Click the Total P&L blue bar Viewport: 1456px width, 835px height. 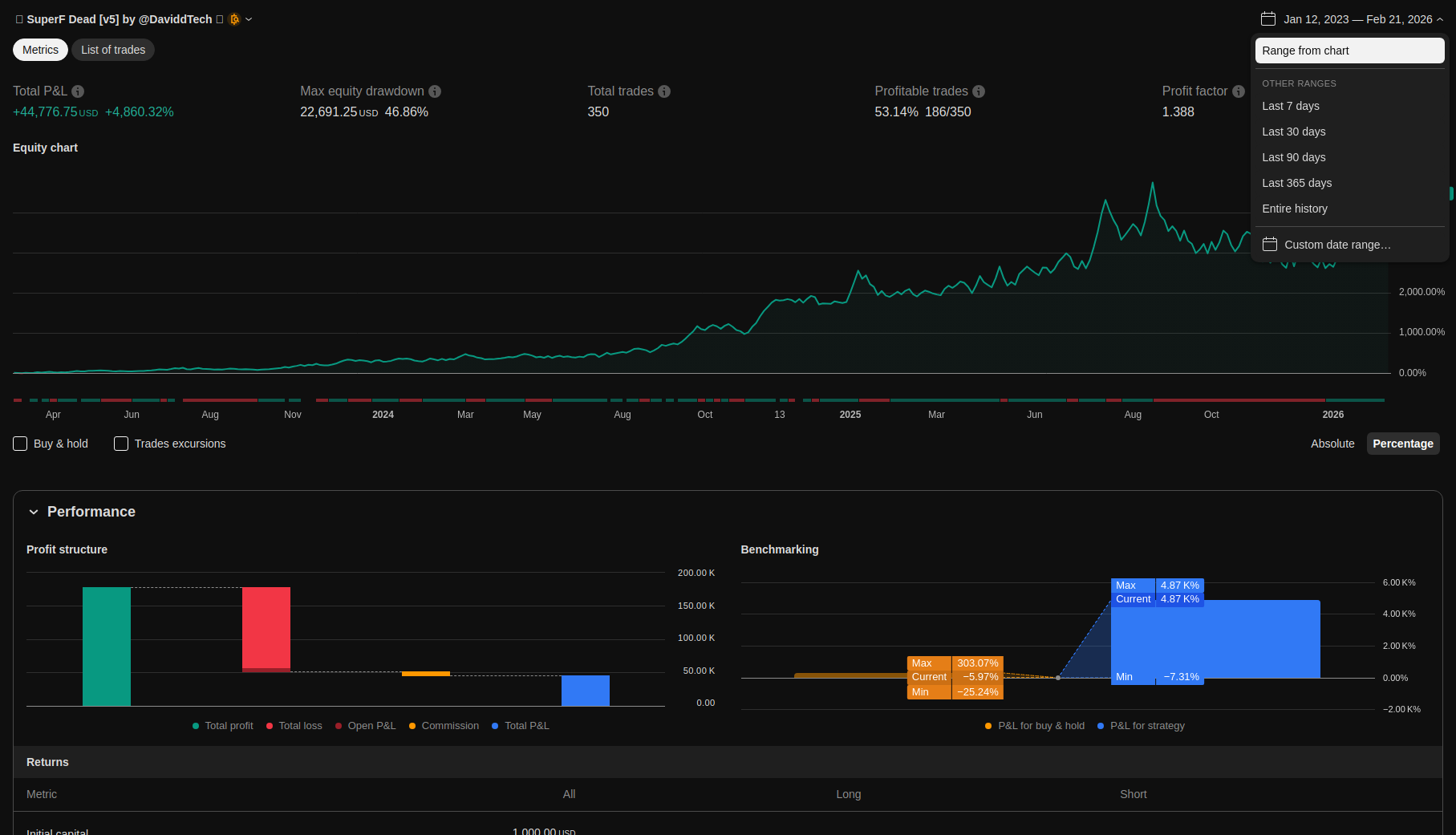tap(585, 691)
